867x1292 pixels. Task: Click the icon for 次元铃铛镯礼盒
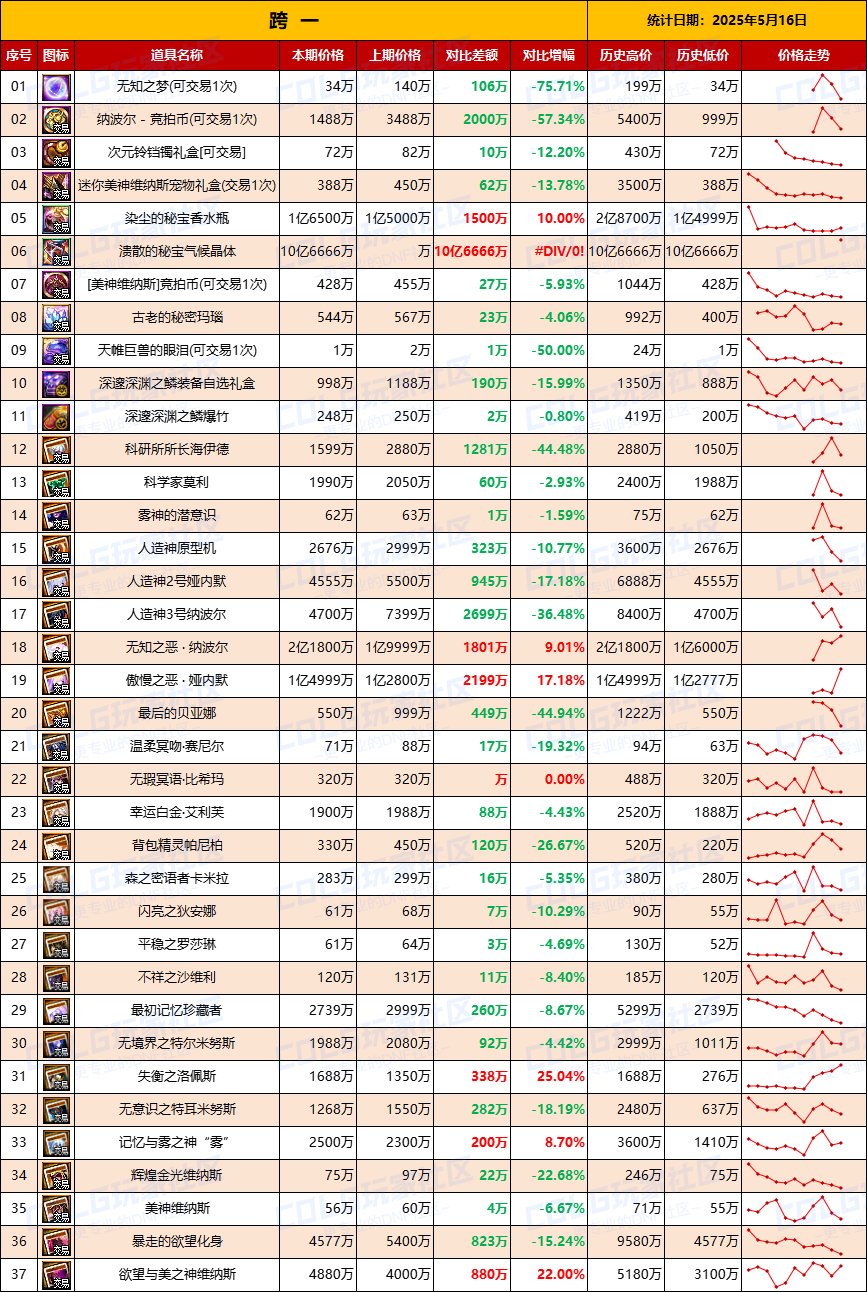coord(56,153)
